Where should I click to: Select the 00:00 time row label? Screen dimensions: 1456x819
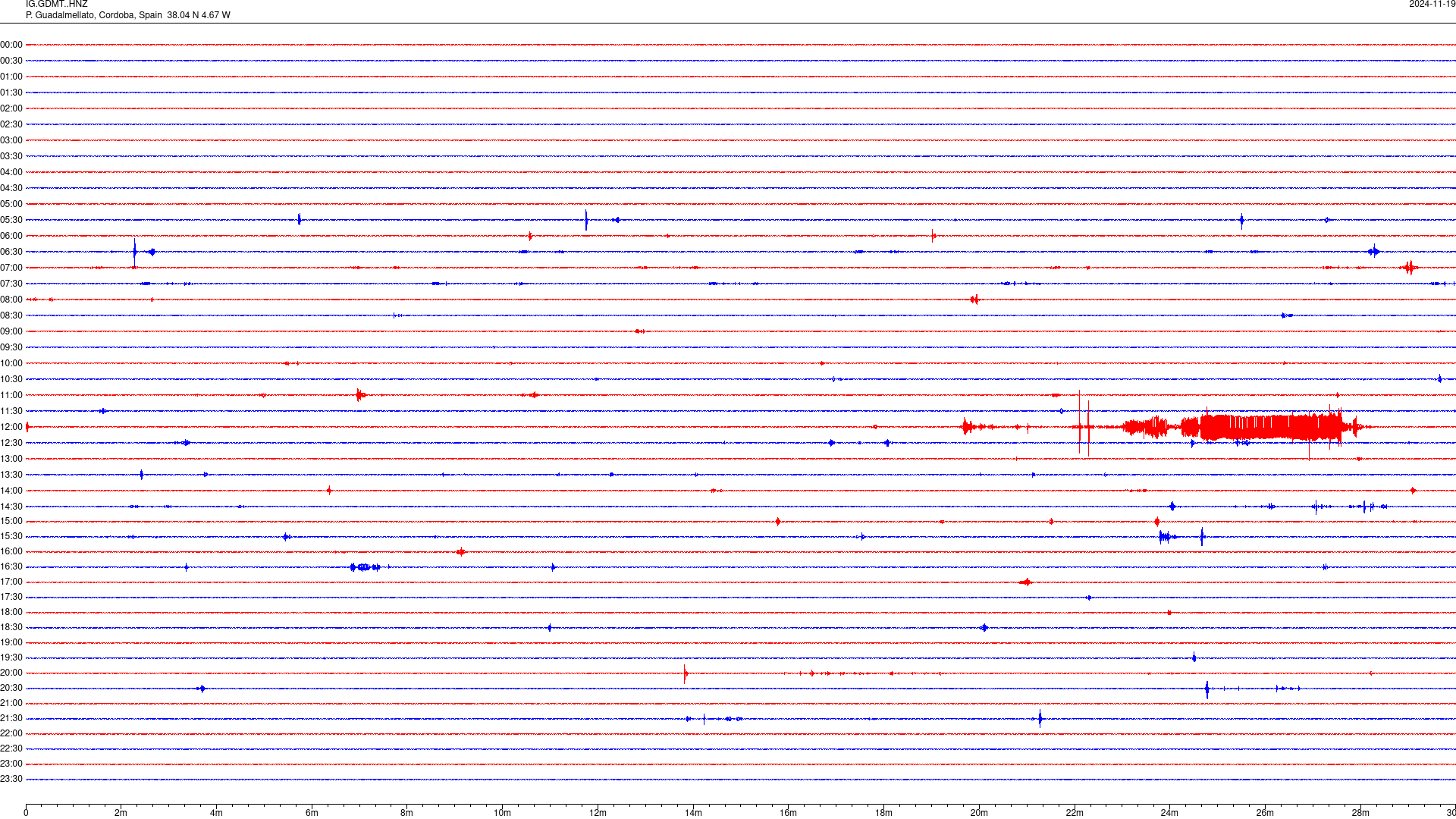coord(11,45)
